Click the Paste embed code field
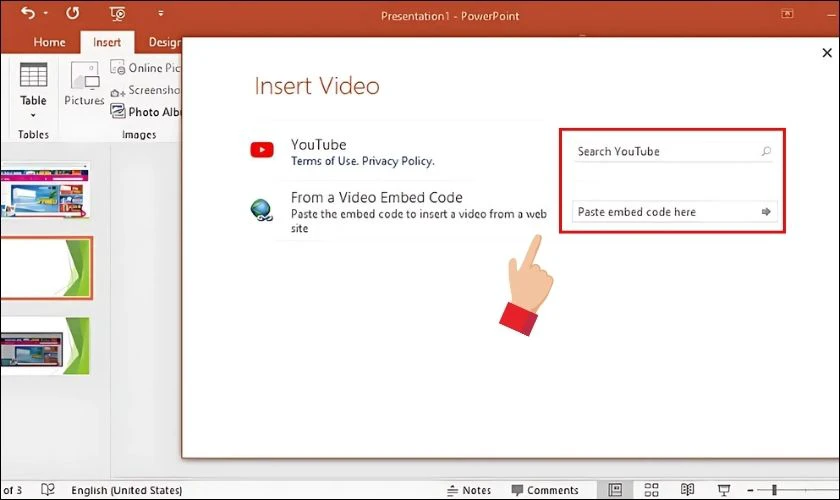Image resolution: width=840 pixels, height=500 pixels. pos(673,212)
